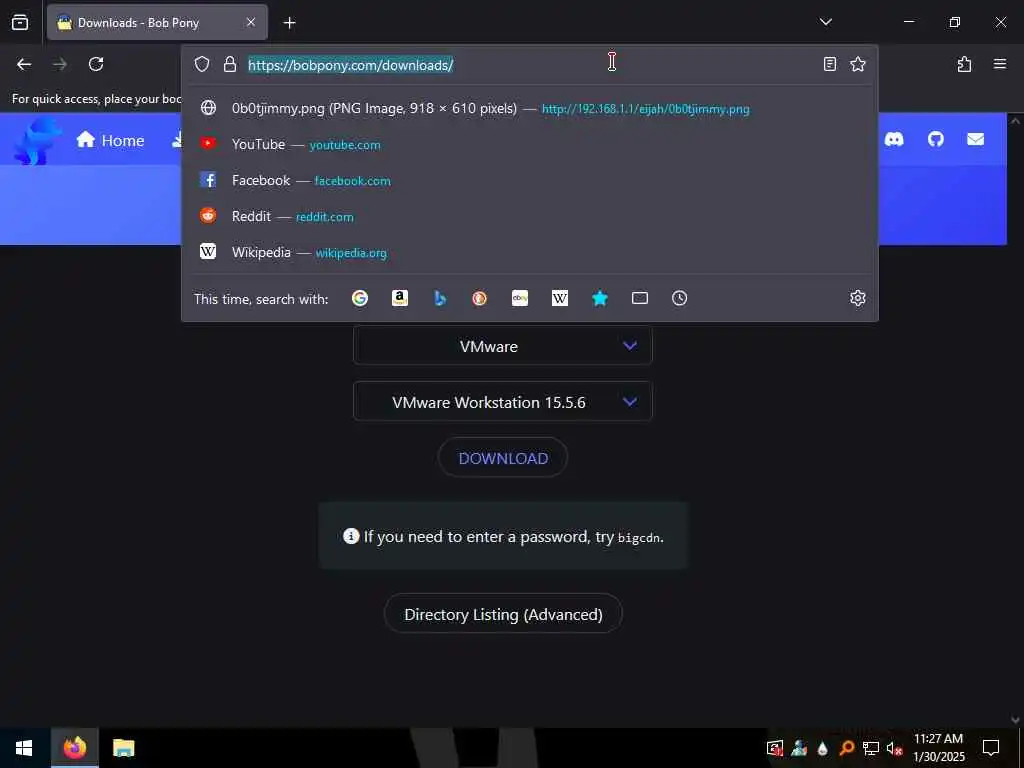Choose the Wikipedia suggestion

coord(530,252)
